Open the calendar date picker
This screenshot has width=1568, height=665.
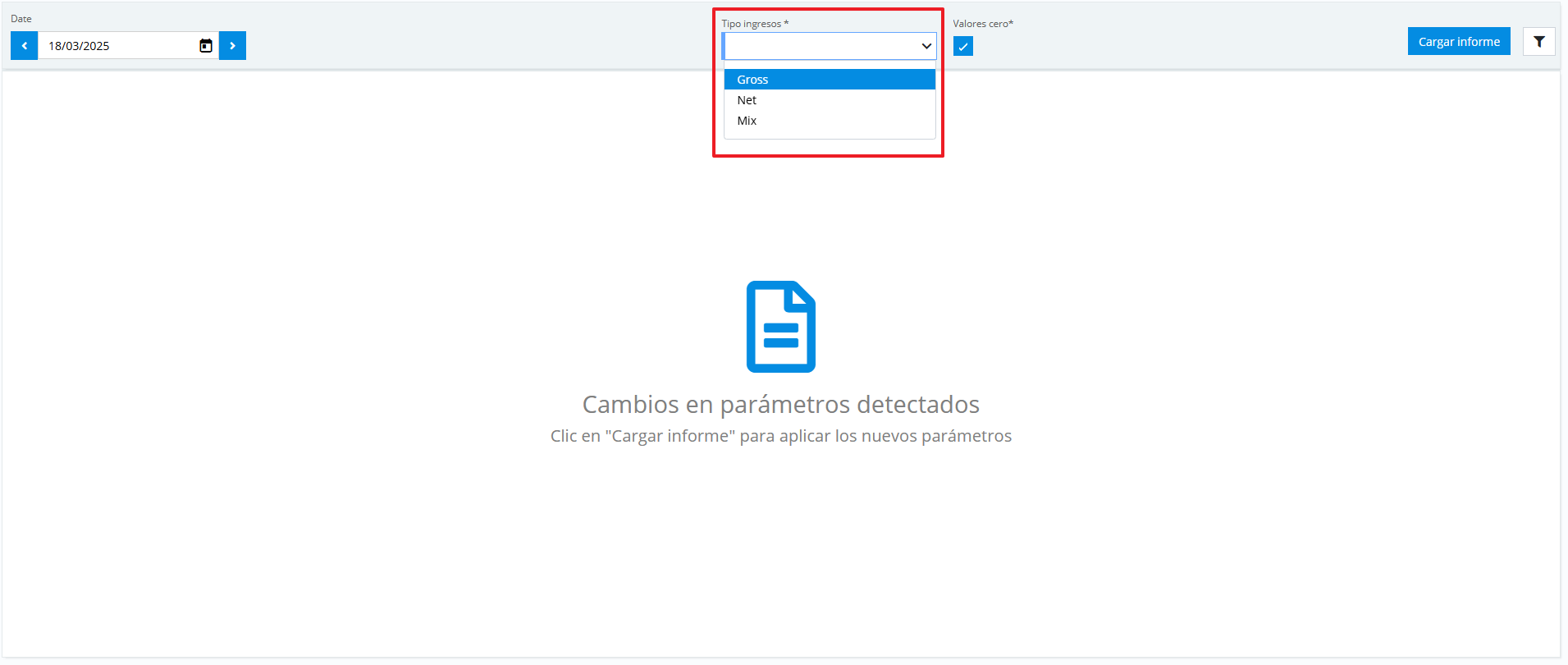tap(206, 46)
